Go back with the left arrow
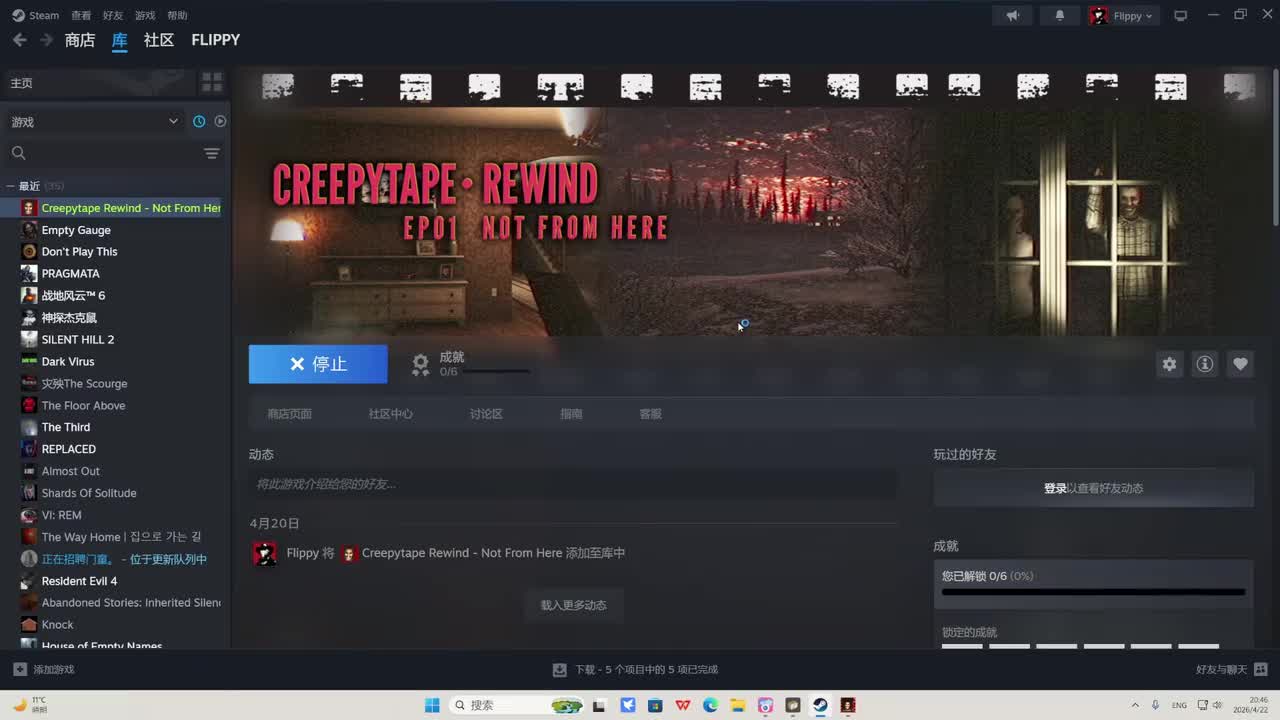Viewport: 1280px width, 720px height. (x=20, y=40)
